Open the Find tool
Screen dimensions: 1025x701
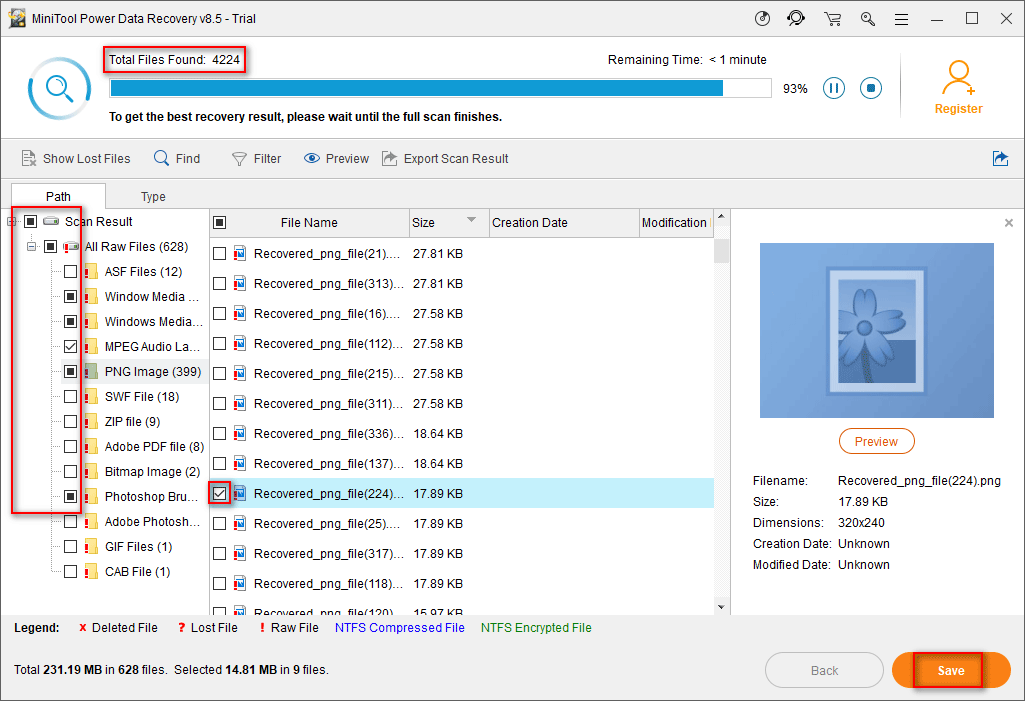(177, 158)
